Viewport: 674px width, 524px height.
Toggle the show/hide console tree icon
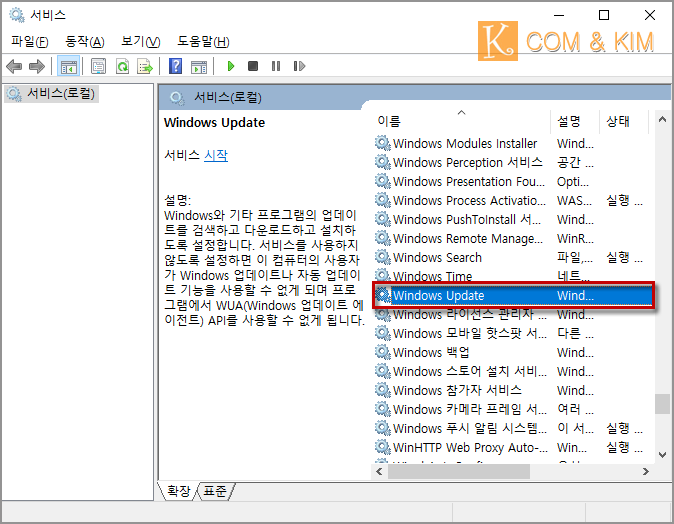[68, 66]
